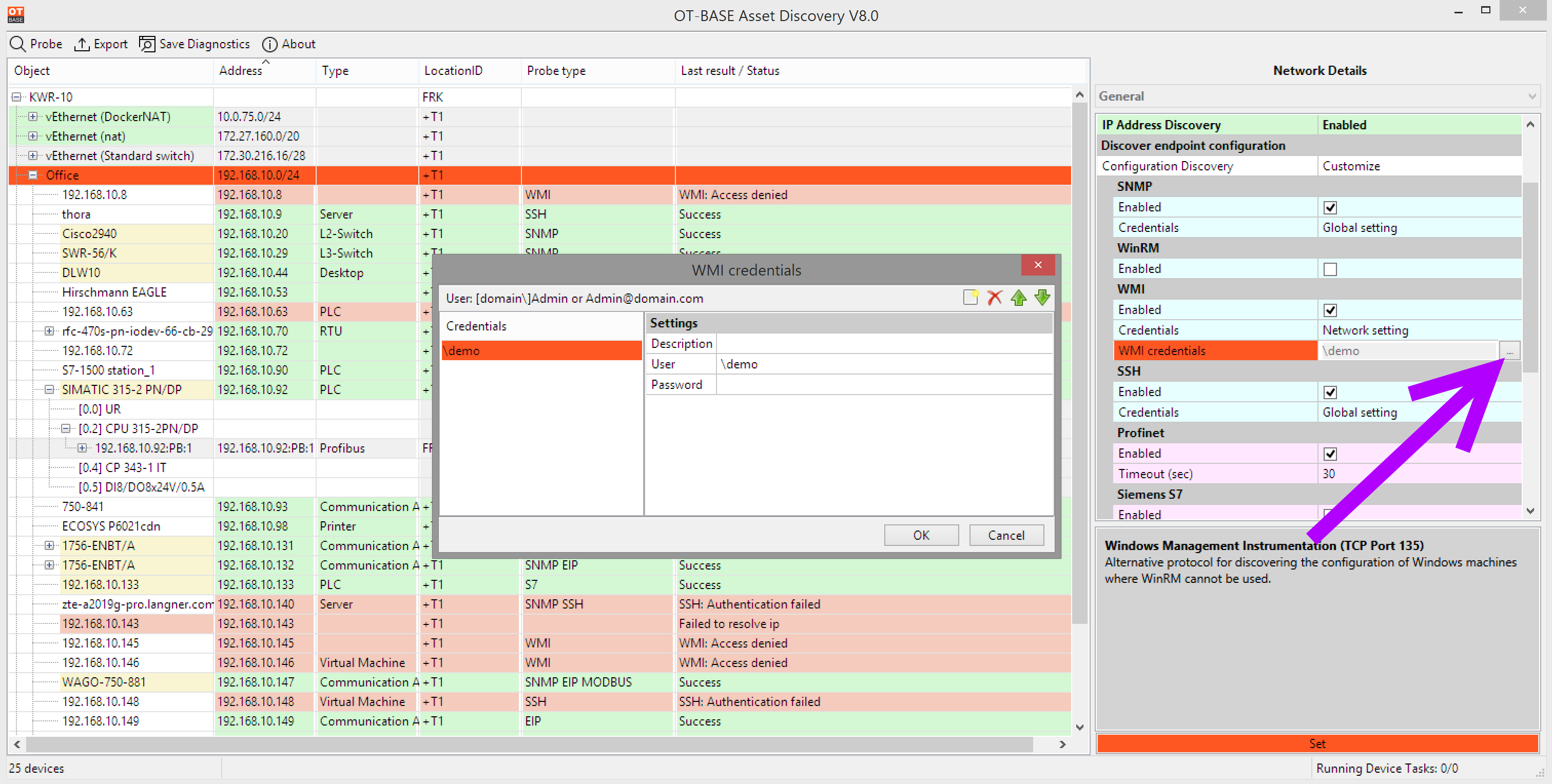
Task: Select S7-1500 station_1 PLC row
Action: (x=220, y=370)
